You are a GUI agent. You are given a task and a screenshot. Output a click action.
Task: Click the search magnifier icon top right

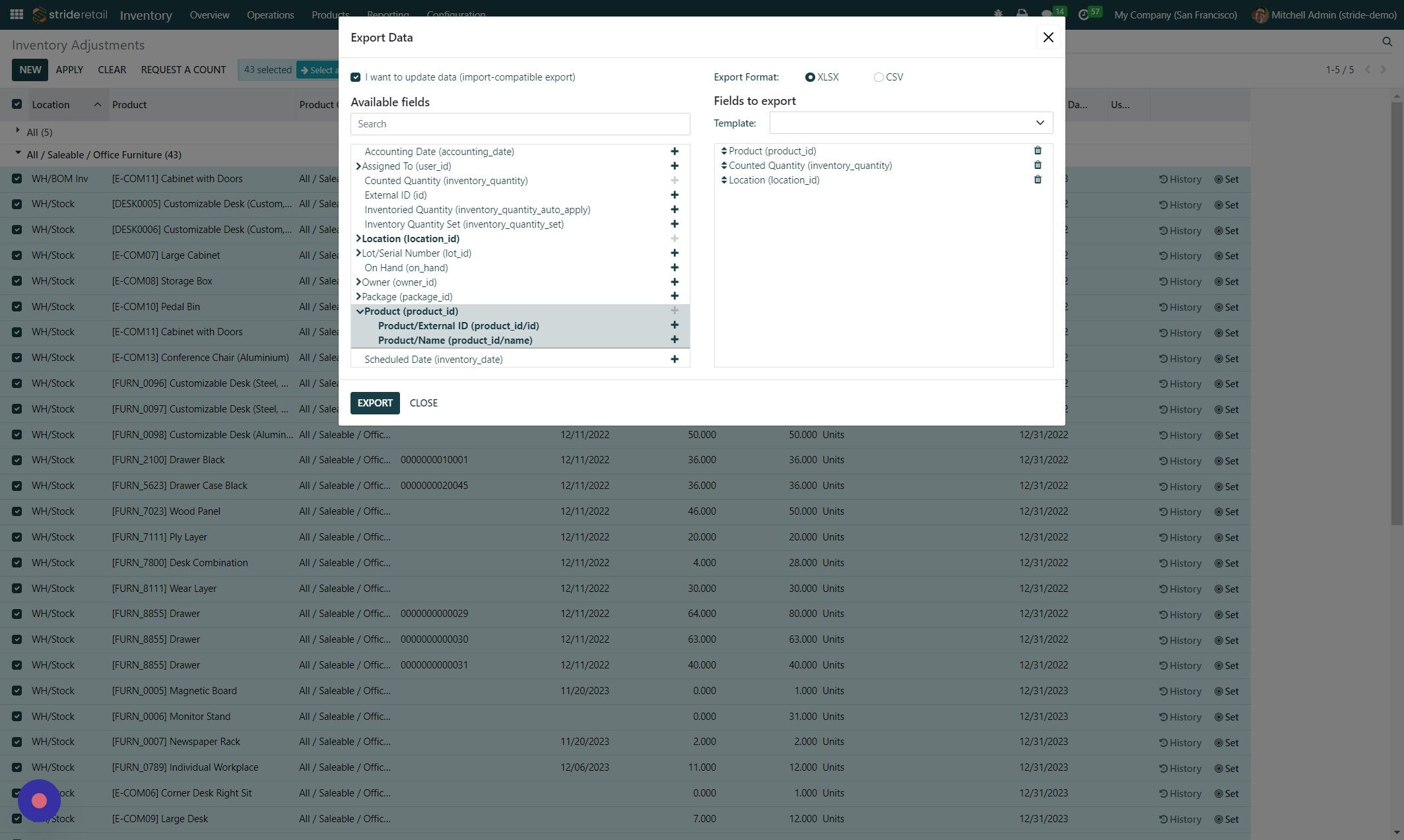pyautogui.click(x=1386, y=42)
